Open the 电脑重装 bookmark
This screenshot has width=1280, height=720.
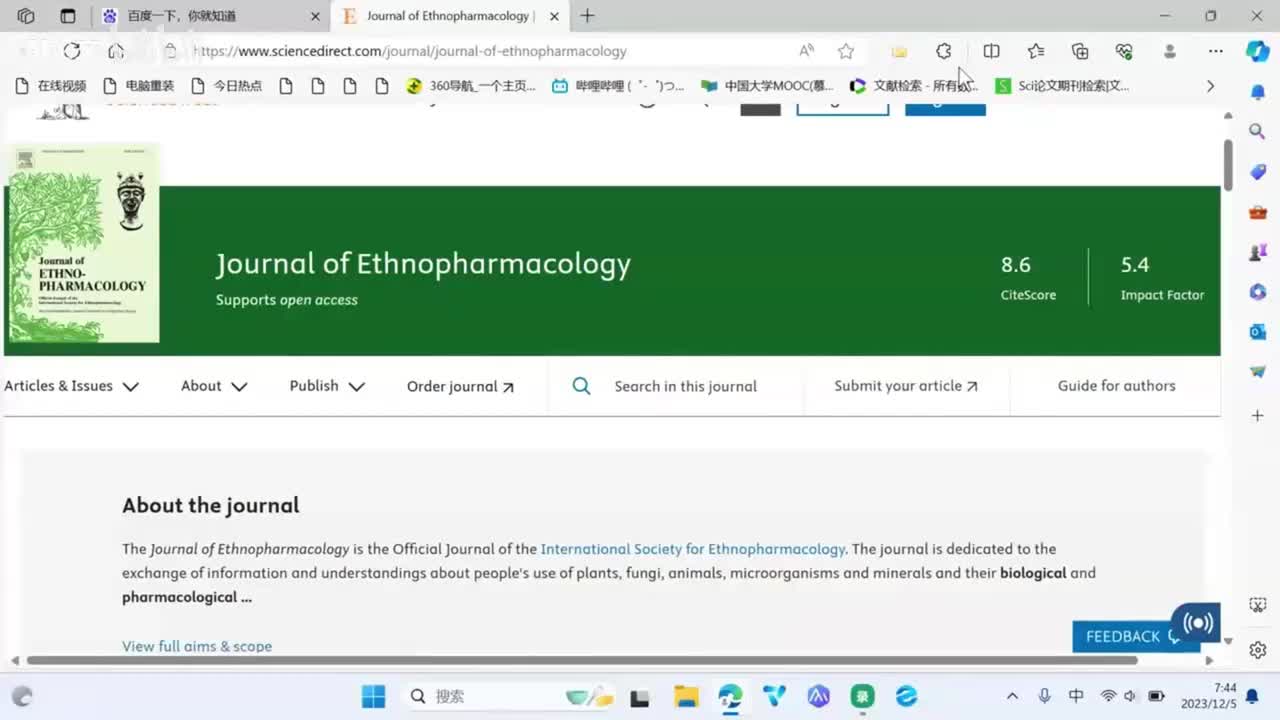point(140,86)
